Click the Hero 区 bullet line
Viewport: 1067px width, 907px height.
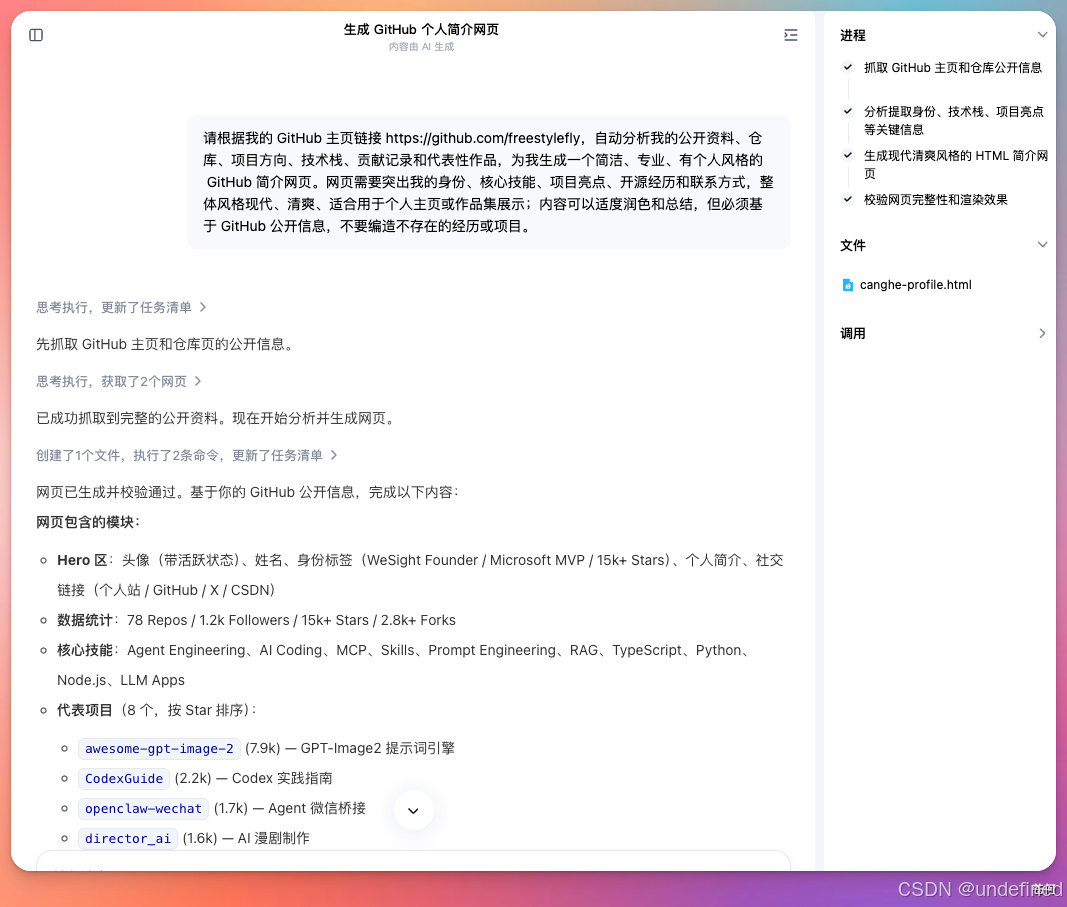pyautogui.click(x=420, y=575)
